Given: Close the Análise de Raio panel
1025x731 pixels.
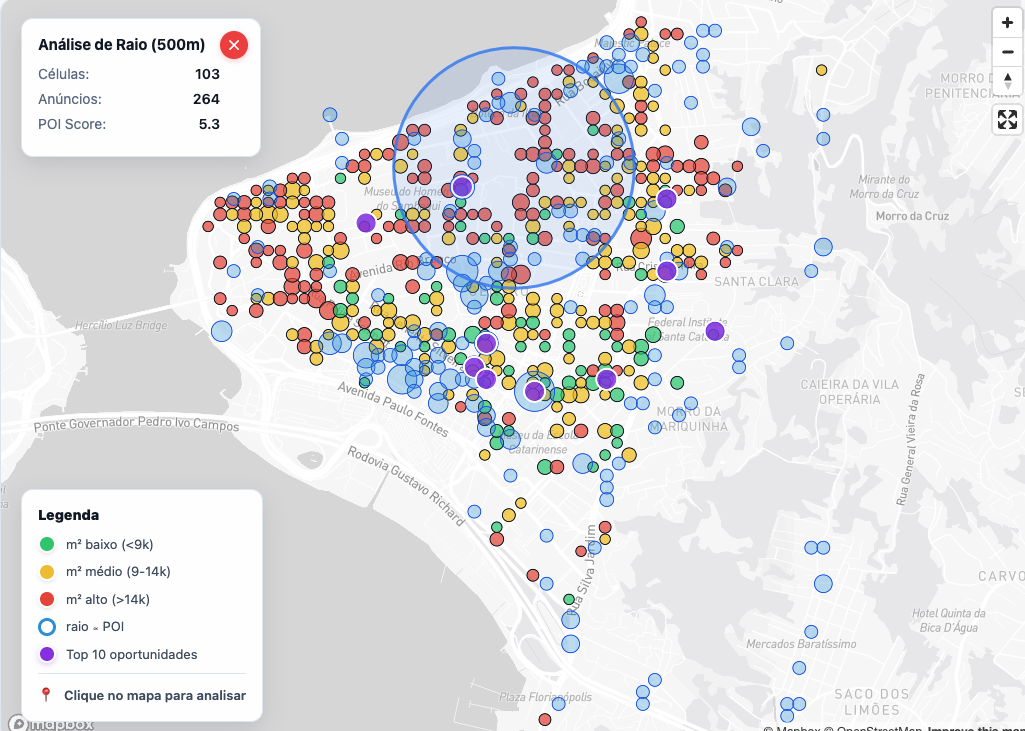Looking at the screenshot, I should (234, 45).
